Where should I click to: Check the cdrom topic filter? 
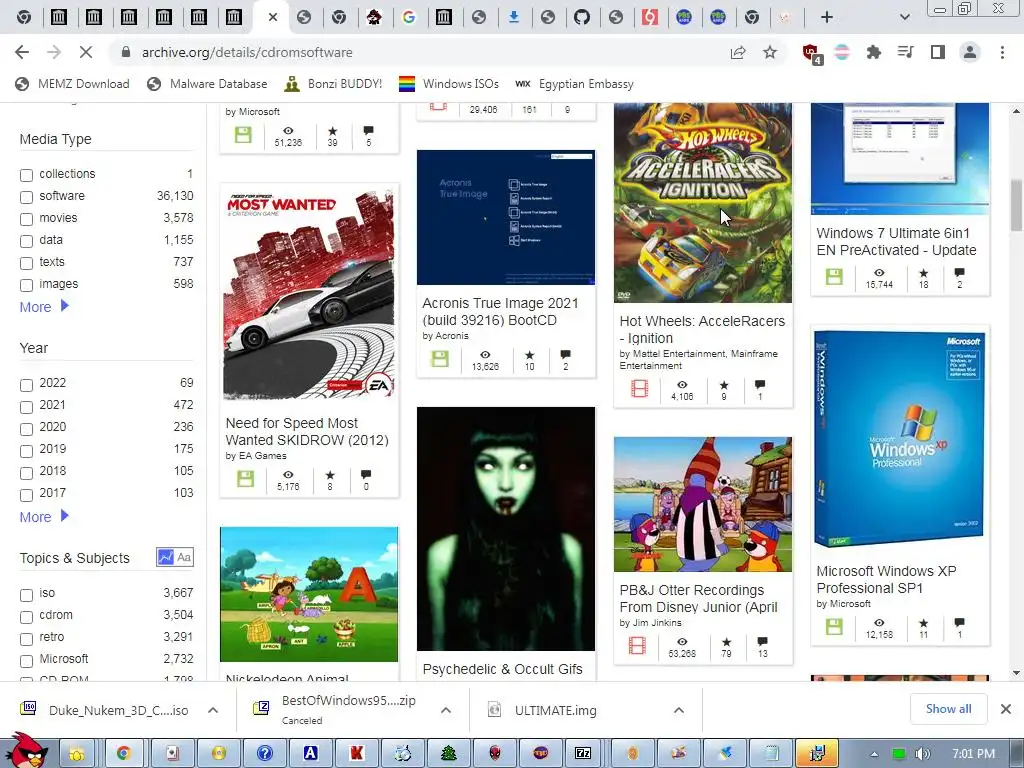26,617
